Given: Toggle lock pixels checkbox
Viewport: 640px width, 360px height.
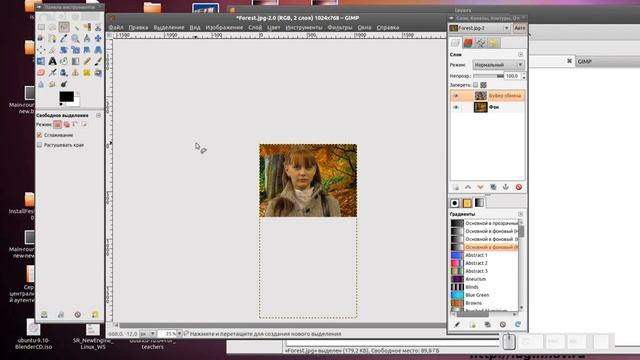Looking at the screenshot, I should pyautogui.click(x=476, y=85).
